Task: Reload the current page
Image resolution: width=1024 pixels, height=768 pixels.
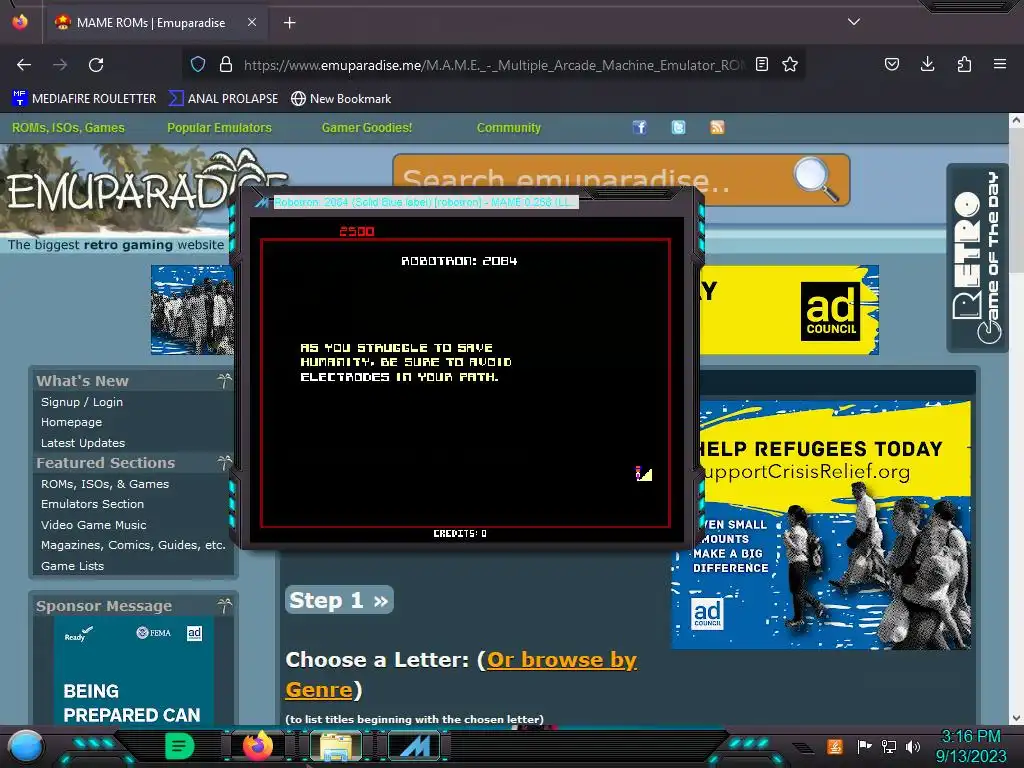Action: point(96,65)
